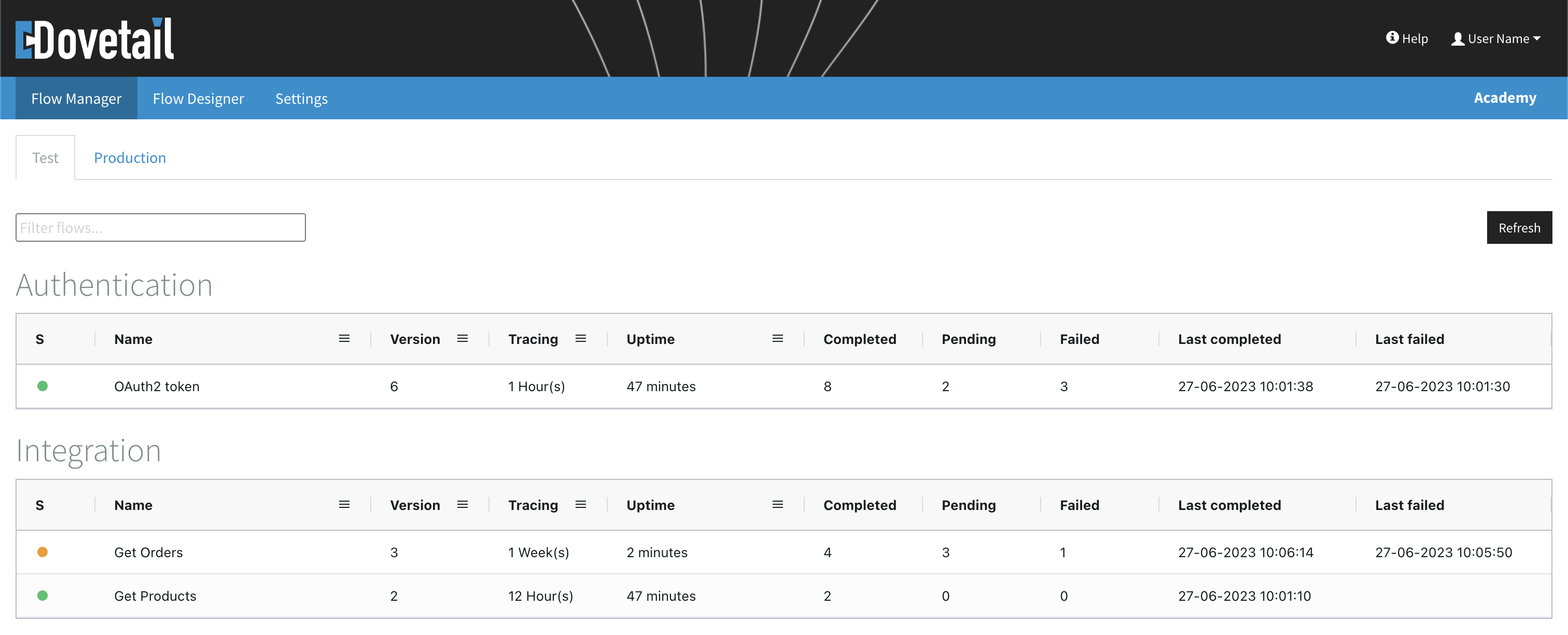
Task: Click the 1 Hour(s) tracing cell
Action: 536,386
